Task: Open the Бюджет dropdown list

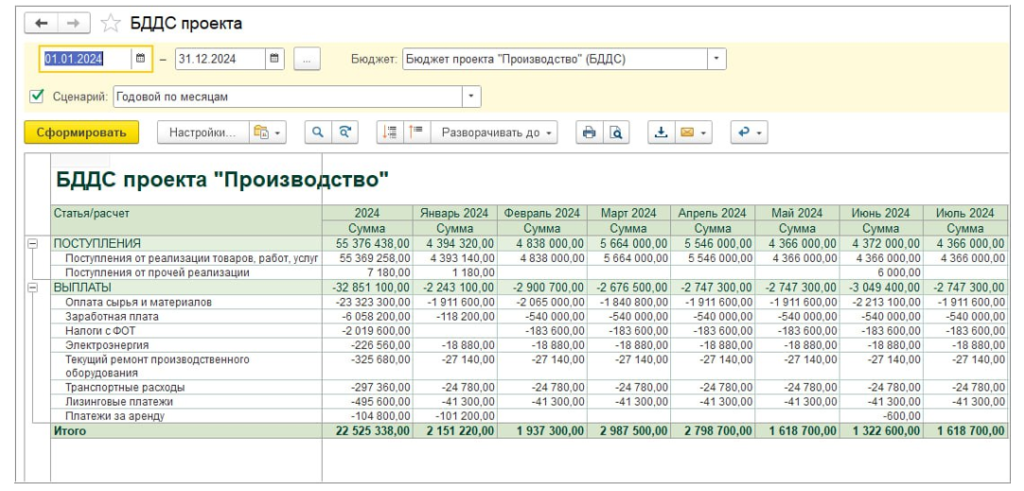Action: 717,59
